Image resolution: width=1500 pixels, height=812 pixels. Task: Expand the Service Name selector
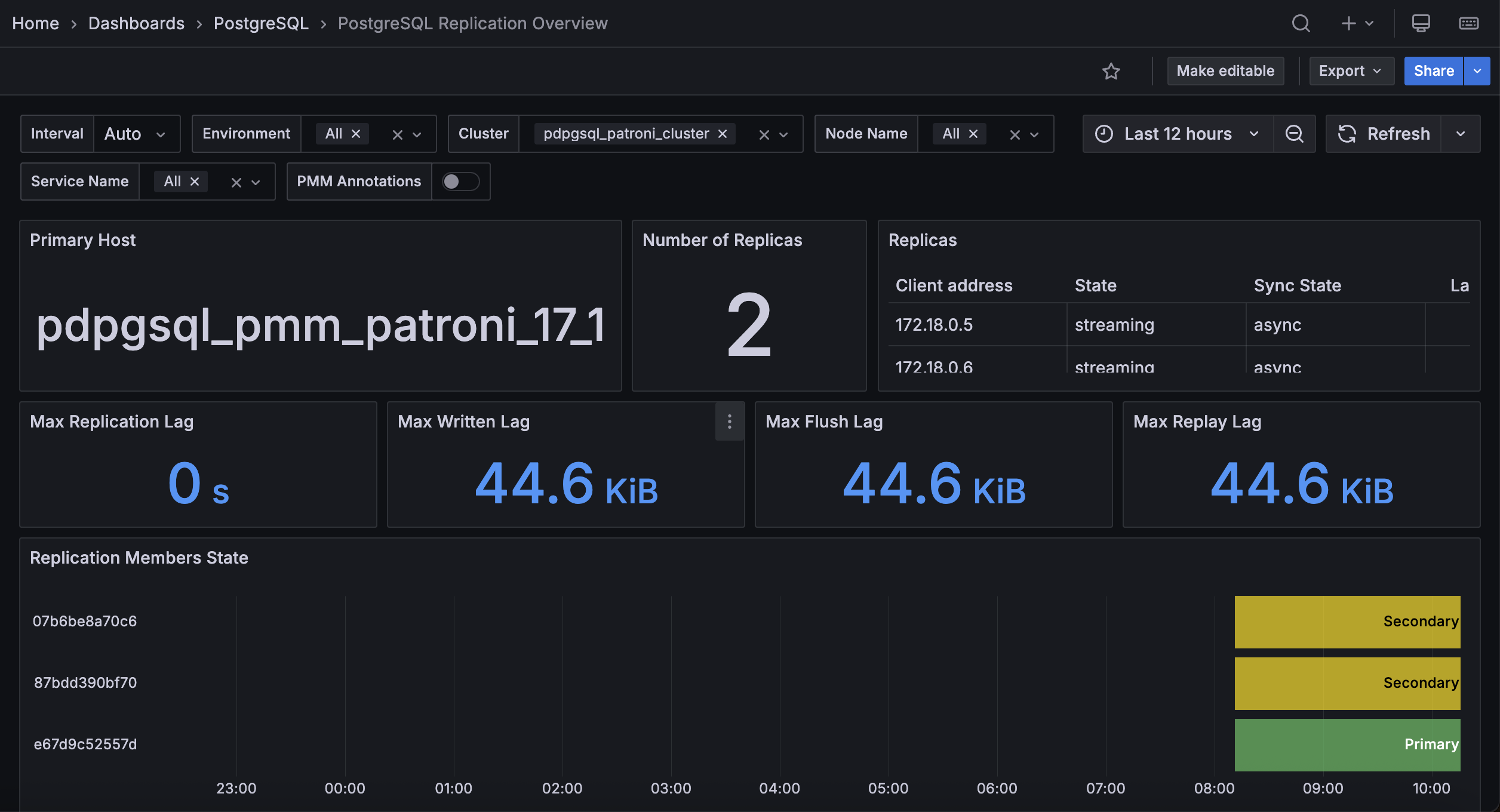[x=257, y=182]
